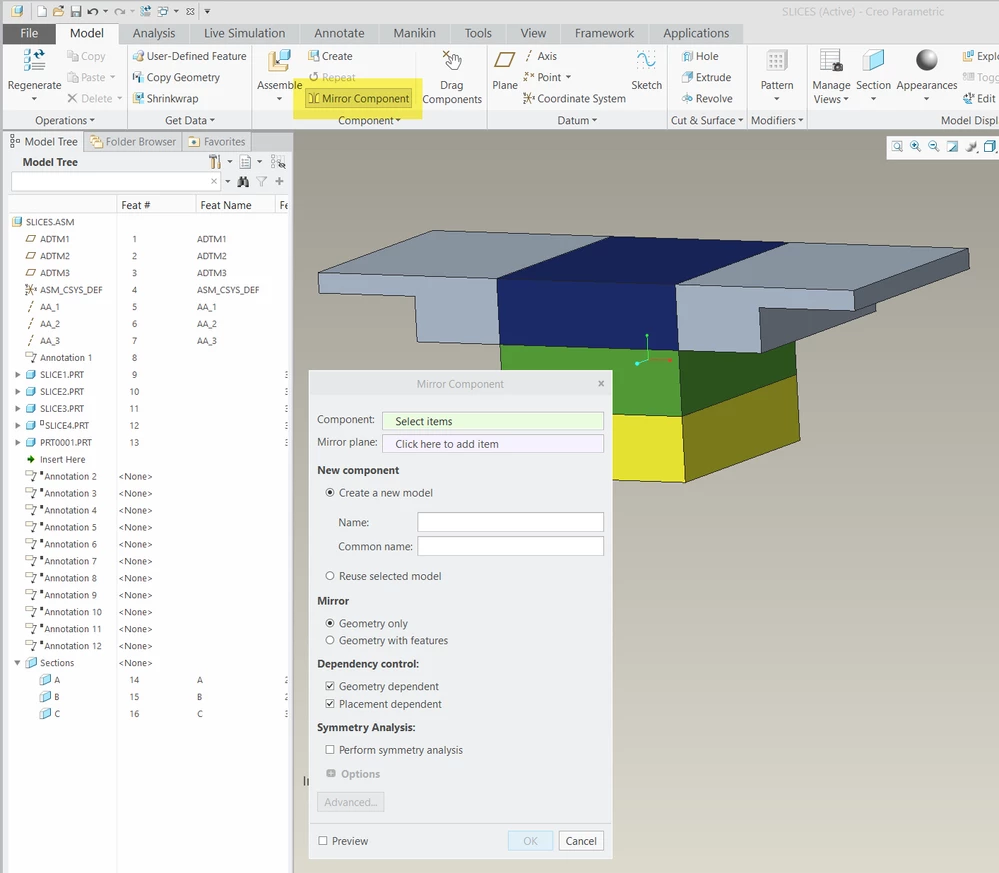Close the Mirror Component dialog
The height and width of the screenshot is (873, 999).
601,384
